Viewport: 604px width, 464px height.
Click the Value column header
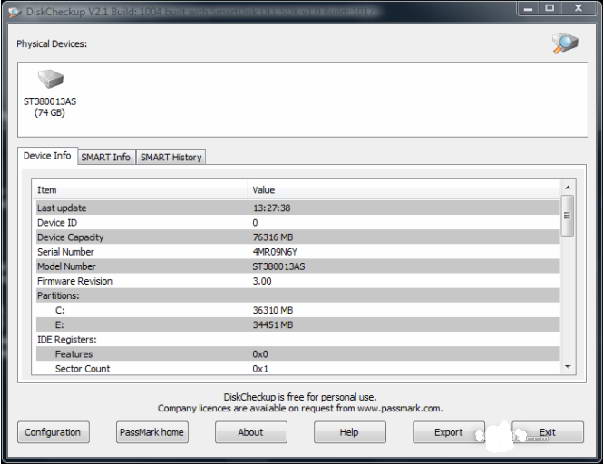pyautogui.click(x=400, y=190)
